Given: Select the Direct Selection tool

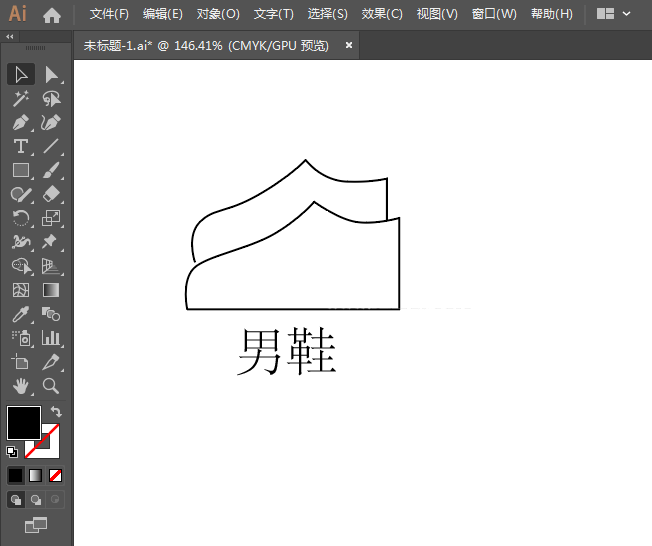Looking at the screenshot, I should [51, 75].
